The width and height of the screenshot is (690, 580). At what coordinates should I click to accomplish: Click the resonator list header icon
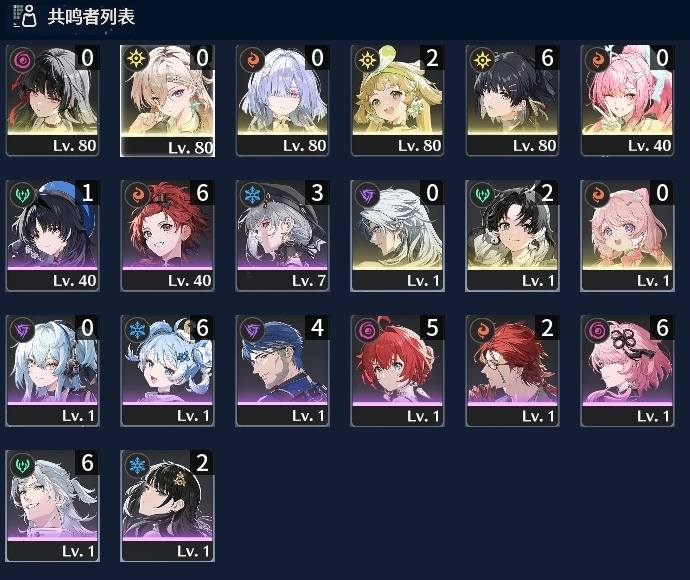25,16
